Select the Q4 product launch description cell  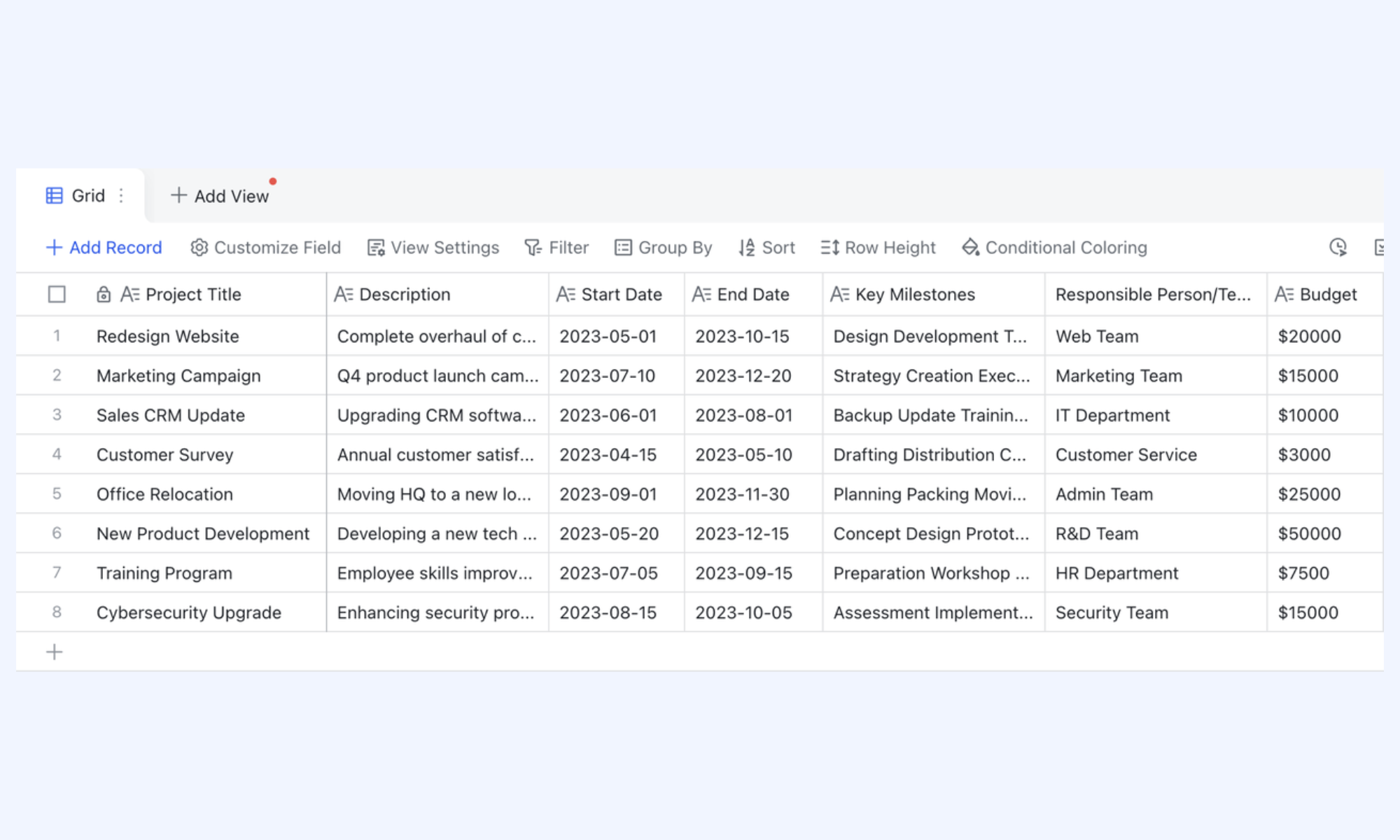437,376
